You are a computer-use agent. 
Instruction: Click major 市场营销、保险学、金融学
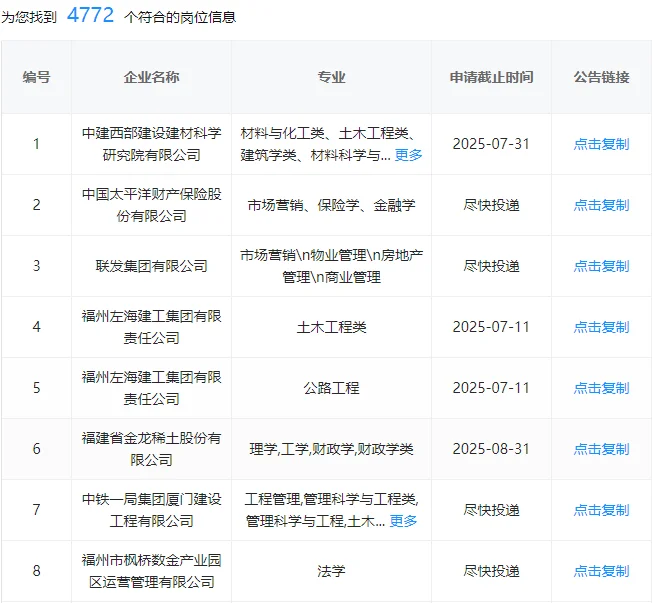pos(331,205)
